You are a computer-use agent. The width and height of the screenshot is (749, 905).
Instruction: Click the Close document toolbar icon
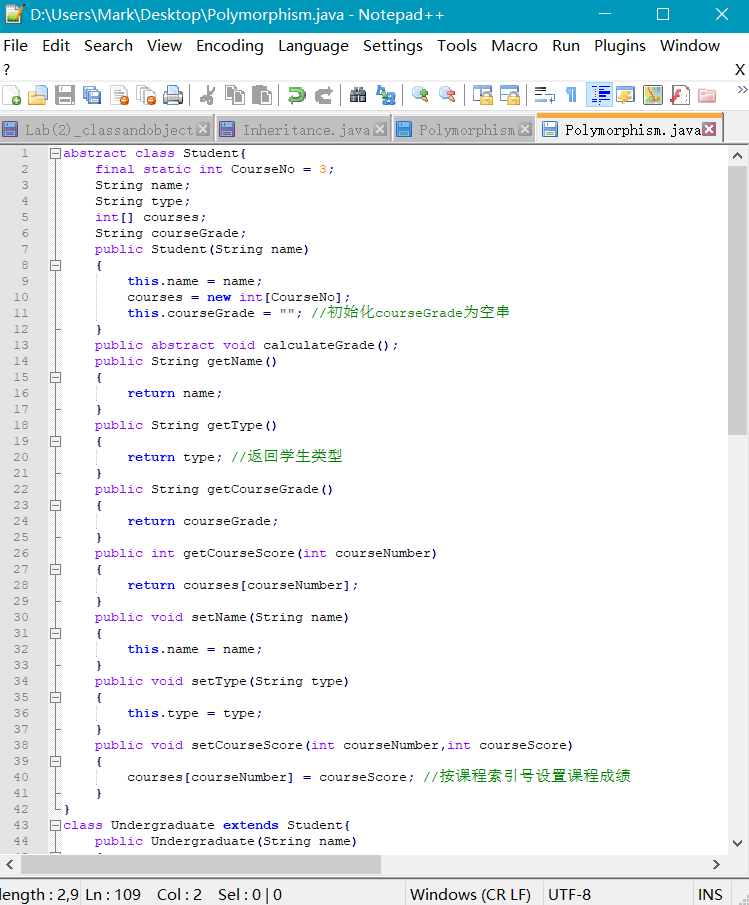(119, 95)
